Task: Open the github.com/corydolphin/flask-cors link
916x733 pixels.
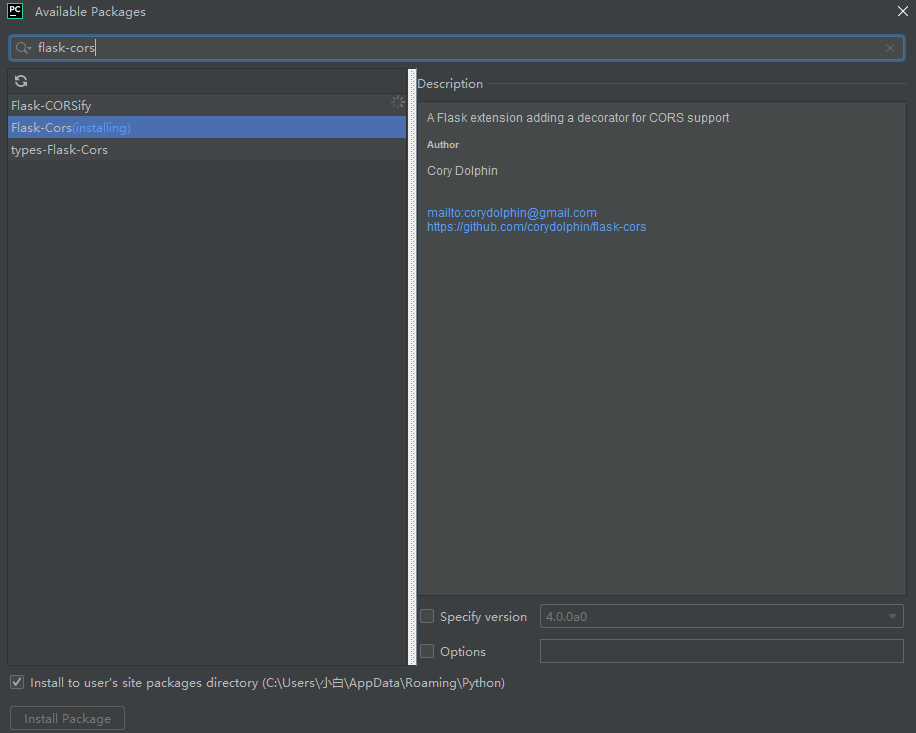Action: 536,227
